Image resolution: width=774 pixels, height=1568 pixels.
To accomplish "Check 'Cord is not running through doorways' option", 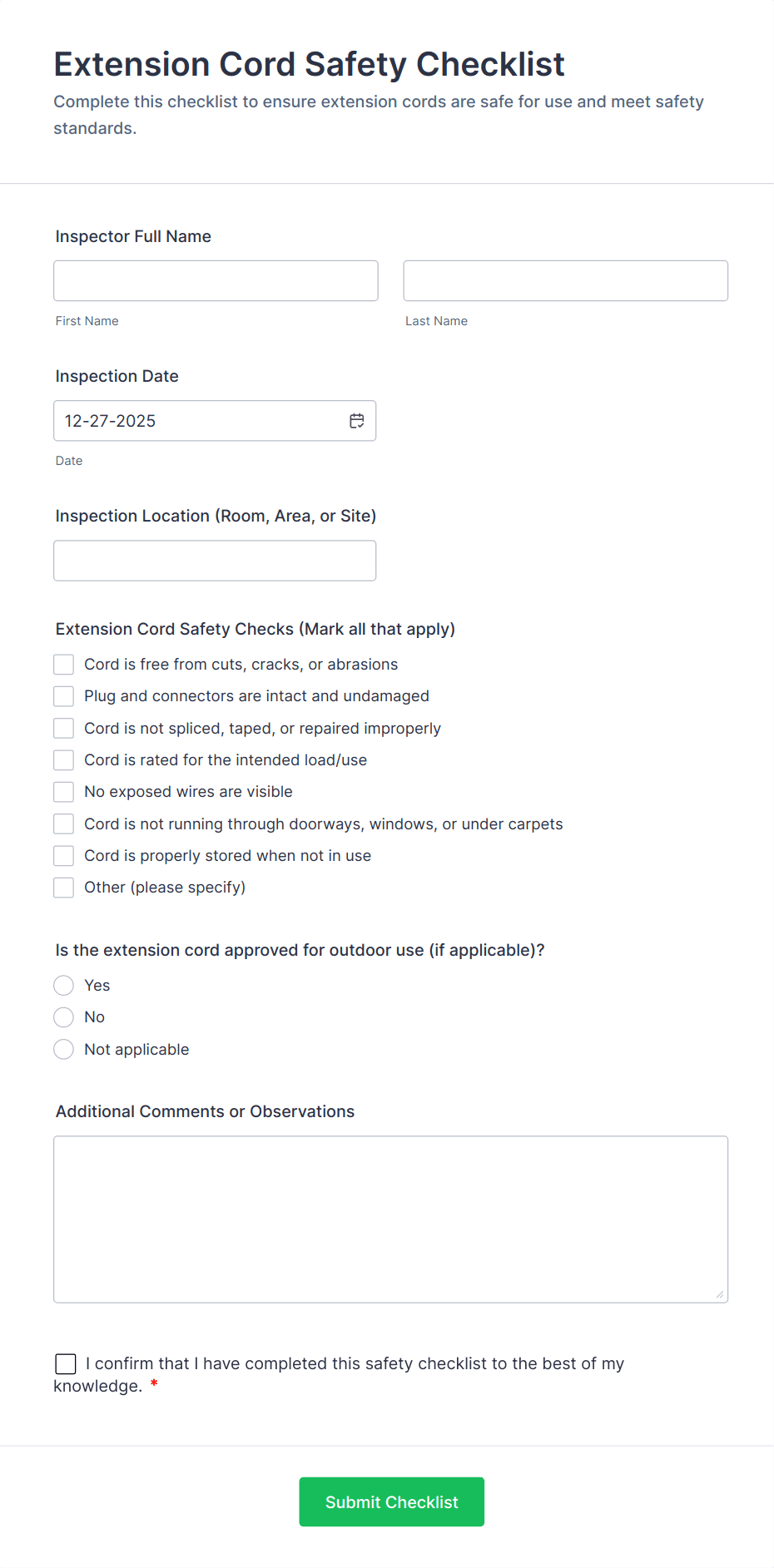I will click(64, 824).
